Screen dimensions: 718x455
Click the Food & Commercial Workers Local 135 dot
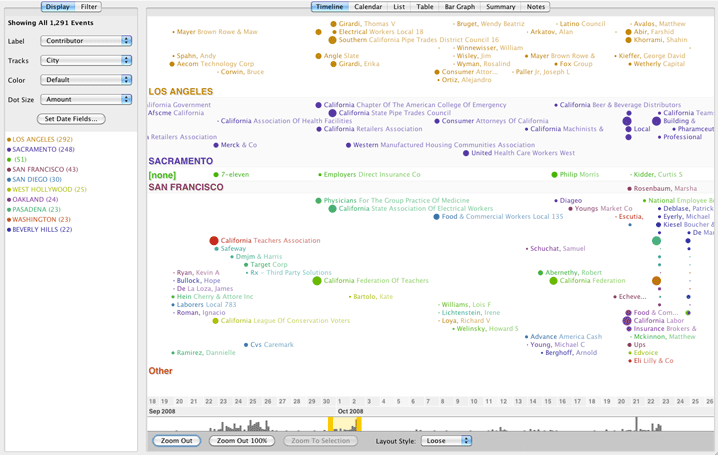pyautogui.click(x=436, y=217)
